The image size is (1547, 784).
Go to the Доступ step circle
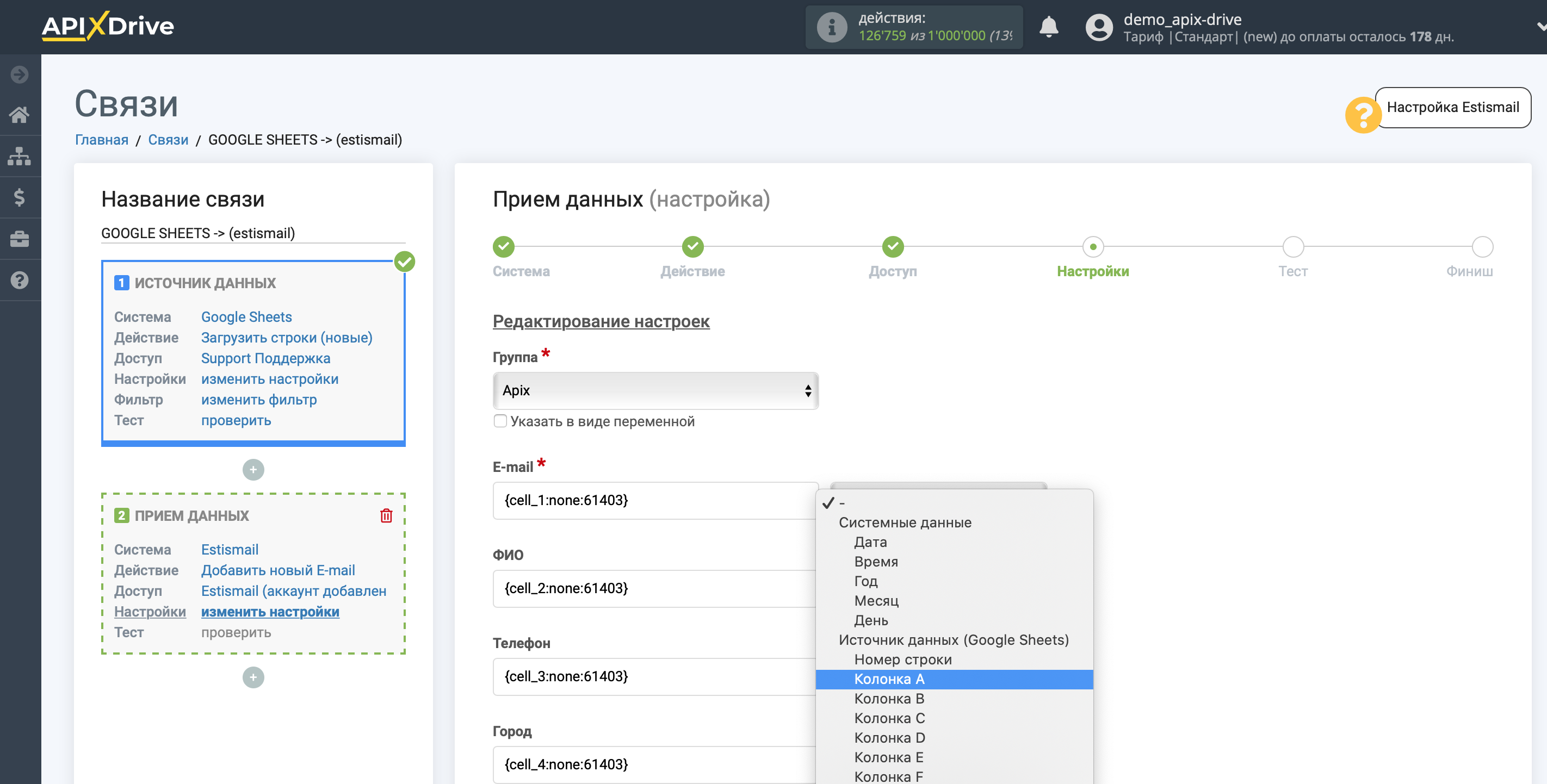point(893,246)
